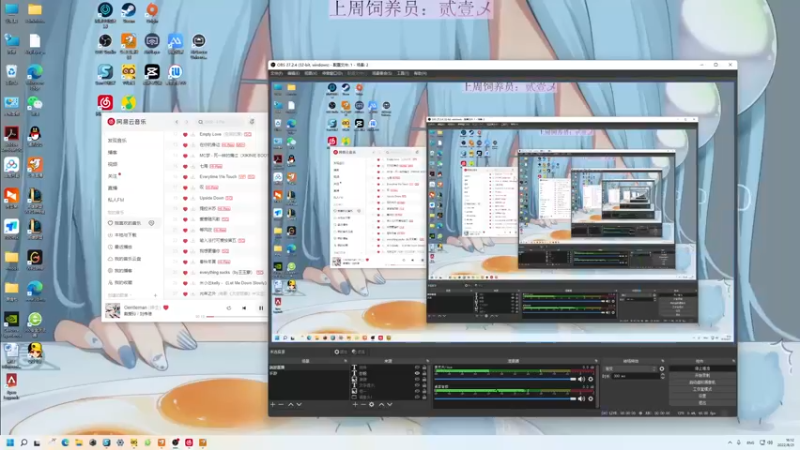800x450 pixels.
Task: Toggle like on the playing song Gentleman
Action: 166,307
